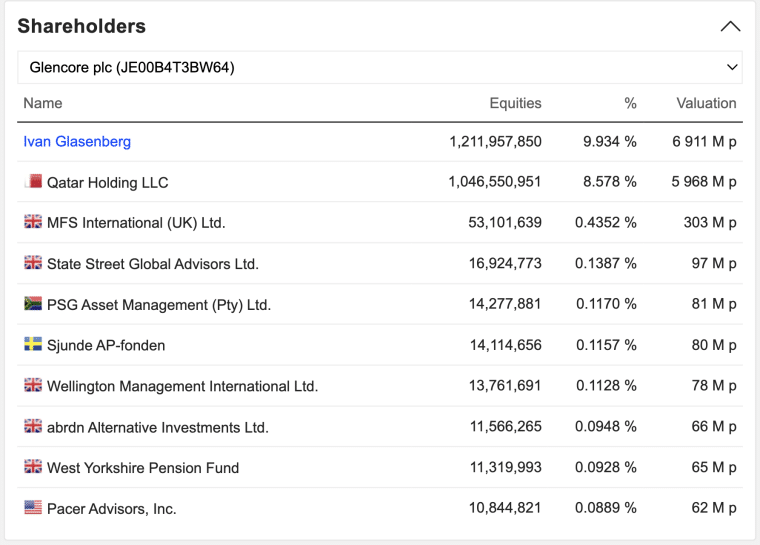Click equities value 11,566,265

click(x=506, y=427)
